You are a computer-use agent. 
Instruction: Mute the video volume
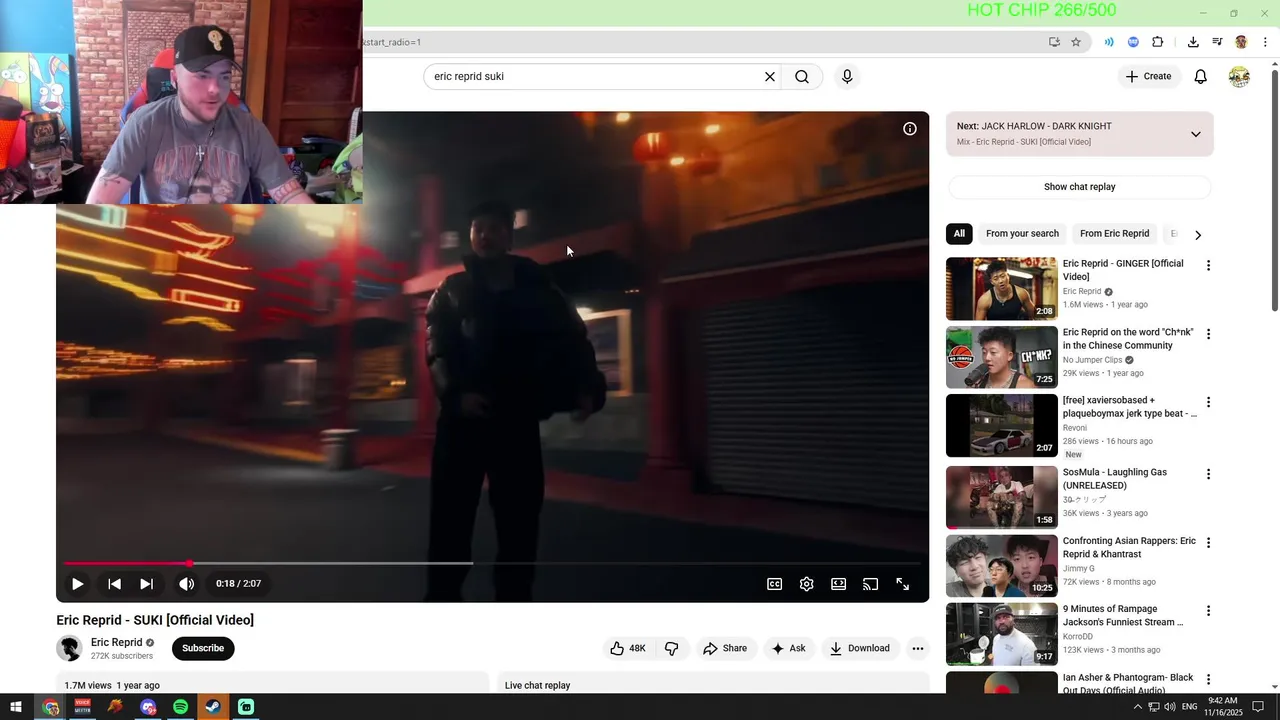186,584
